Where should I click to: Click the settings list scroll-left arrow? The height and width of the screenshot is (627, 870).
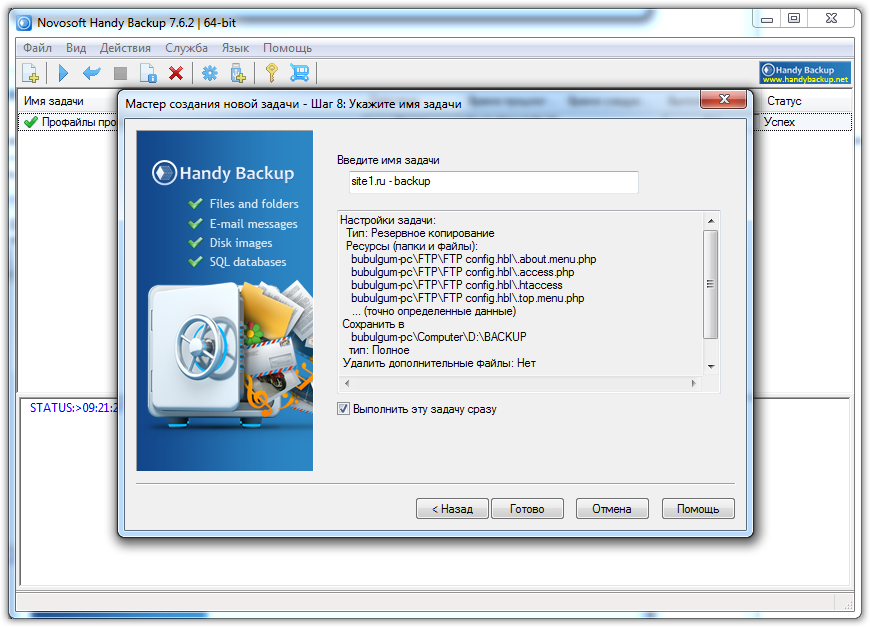tap(347, 383)
